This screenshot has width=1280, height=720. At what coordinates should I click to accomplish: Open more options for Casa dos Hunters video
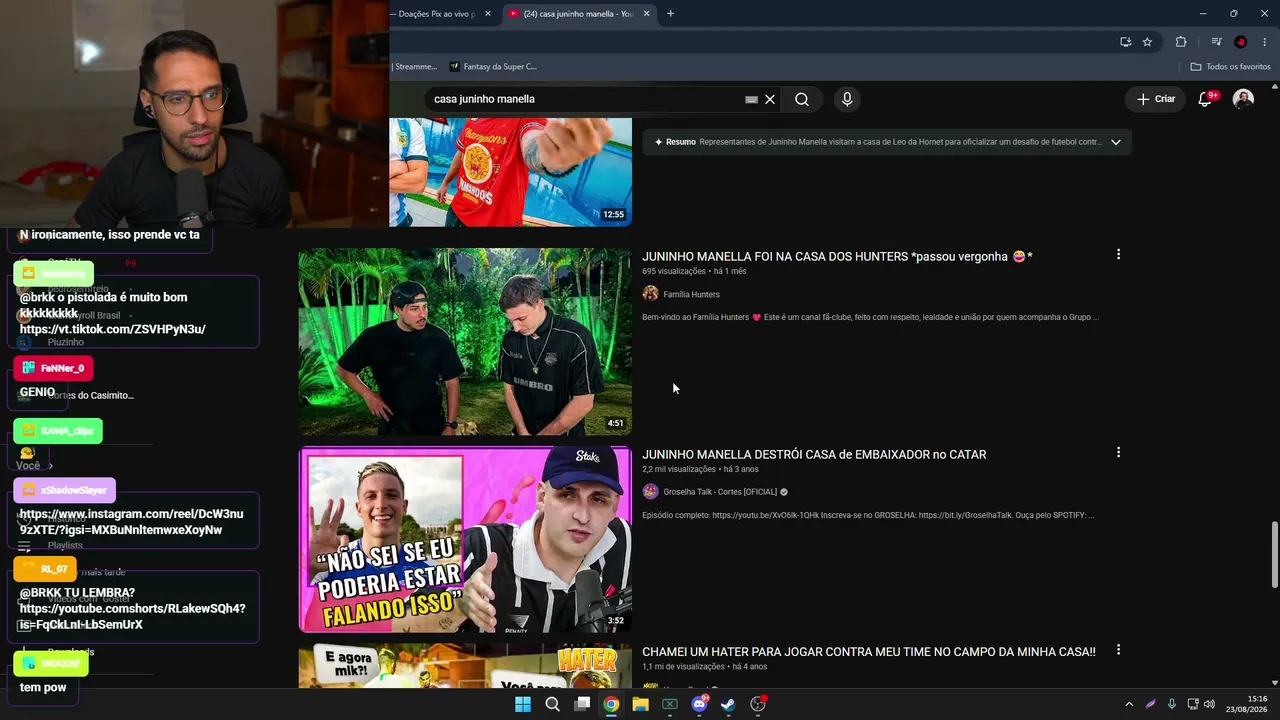[x=1118, y=255]
